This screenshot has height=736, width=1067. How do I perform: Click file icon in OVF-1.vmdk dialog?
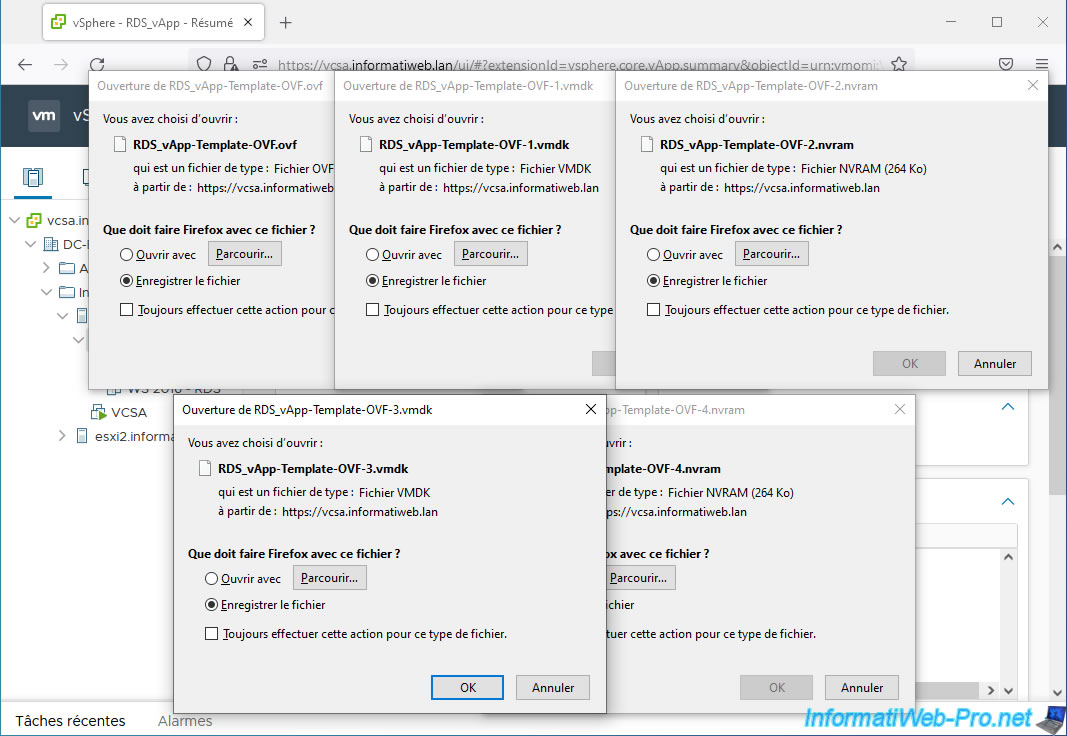365,144
